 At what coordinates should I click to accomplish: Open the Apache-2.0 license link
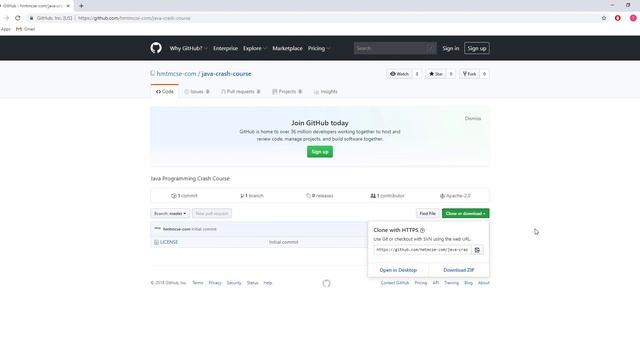(455, 196)
